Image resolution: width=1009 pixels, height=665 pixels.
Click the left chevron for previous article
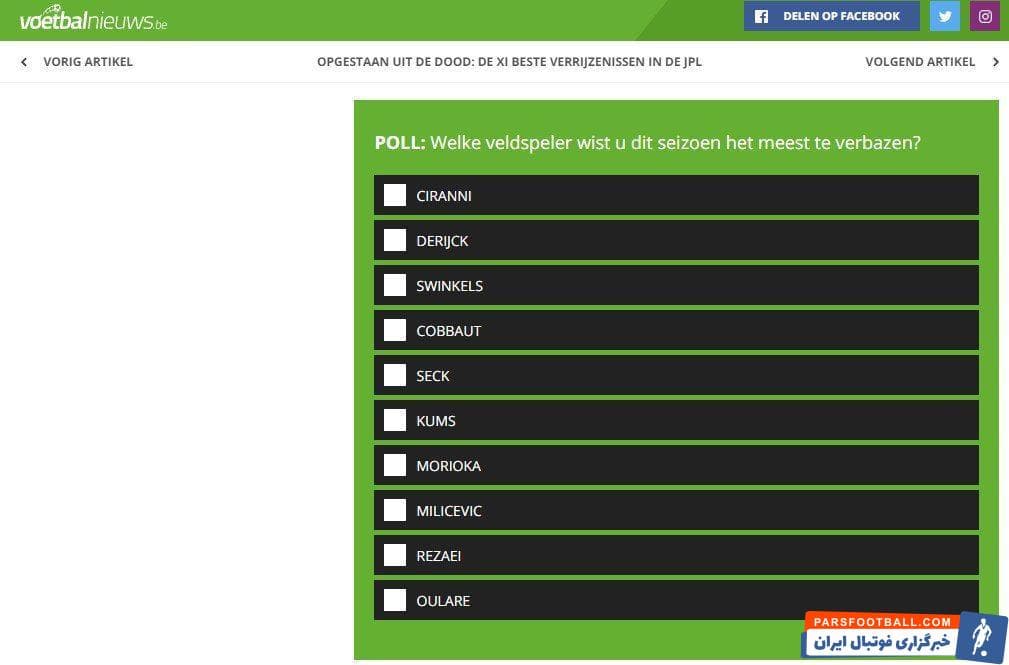click(x=24, y=62)
